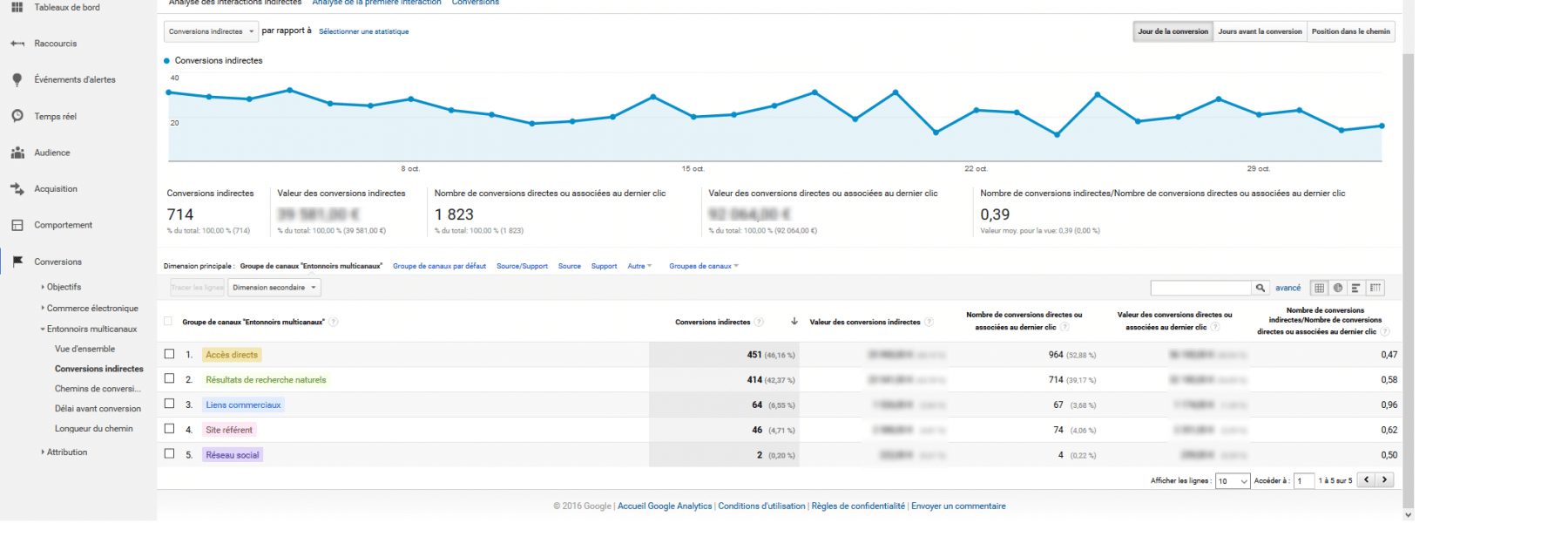The width and height of the screenshot is (1568, 537).
Task: Switch to pie chart percentage view
Action: 1337,288
